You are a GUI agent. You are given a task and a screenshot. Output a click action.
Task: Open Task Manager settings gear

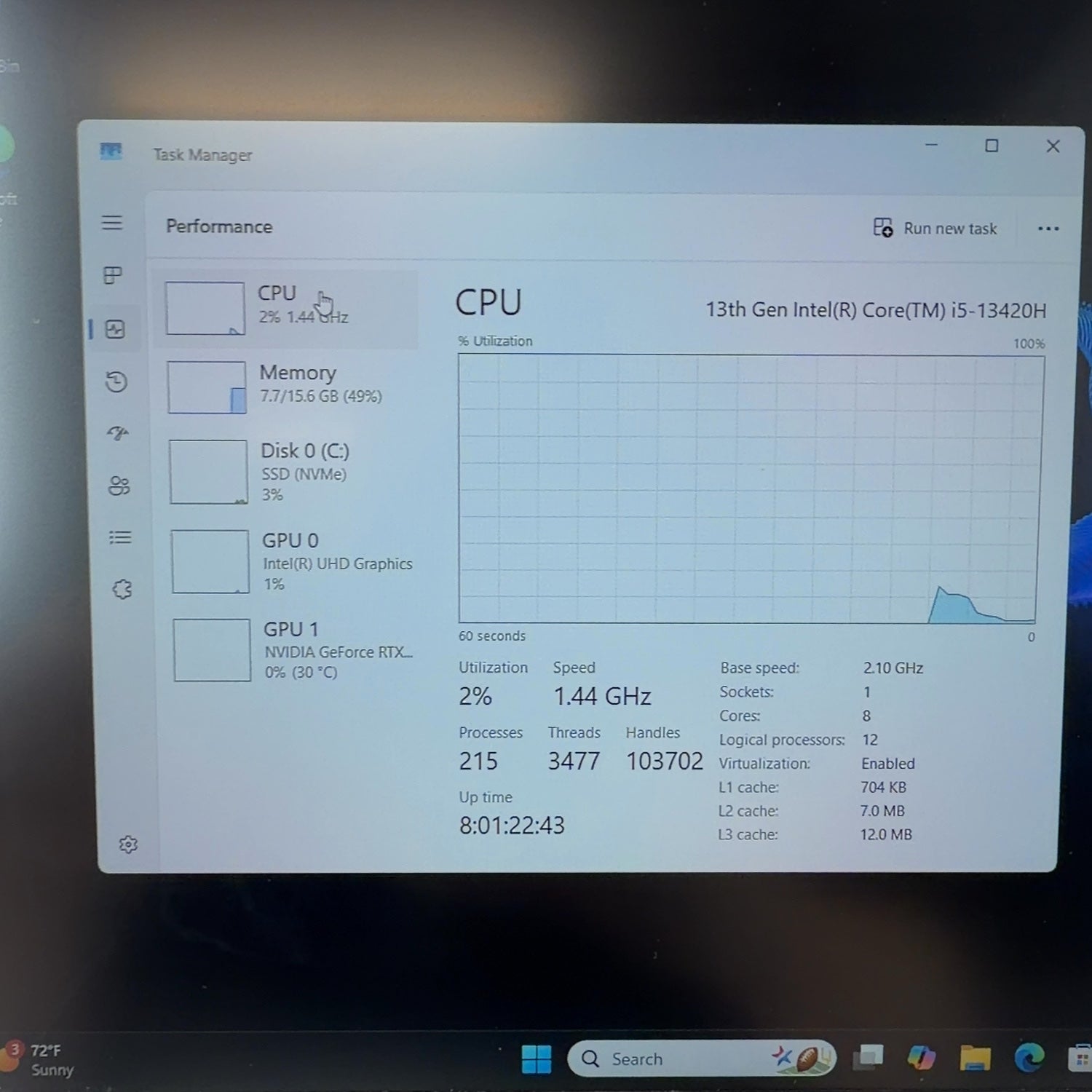point(128,844)
